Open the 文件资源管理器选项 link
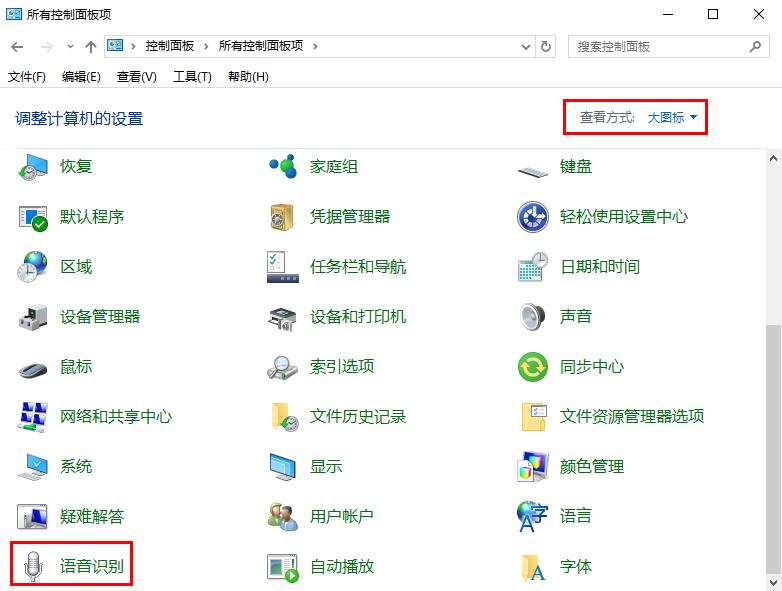Viewport: 782px width, 591px height. [x=632, y=417]
